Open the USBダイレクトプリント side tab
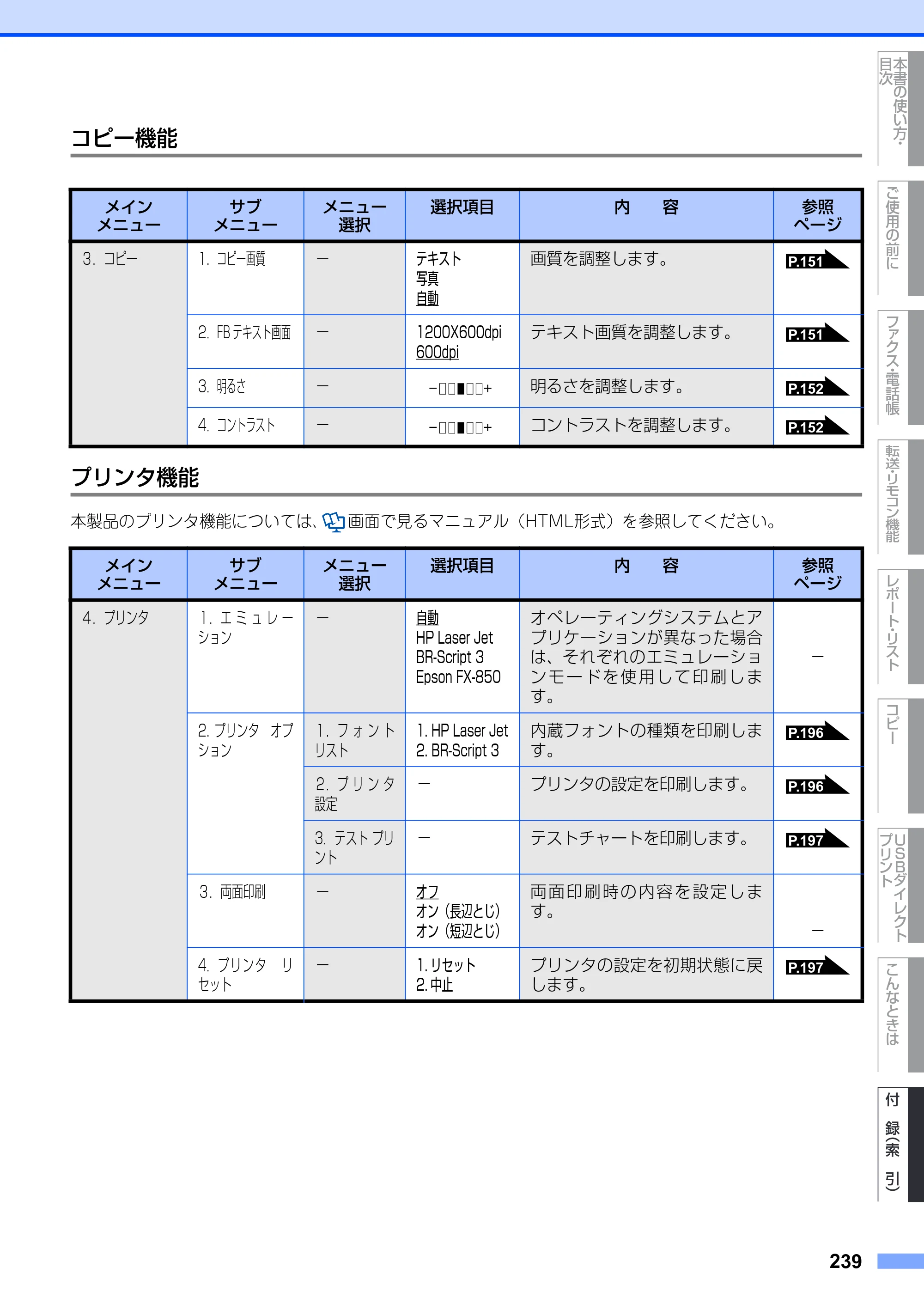 coord(900,885)
